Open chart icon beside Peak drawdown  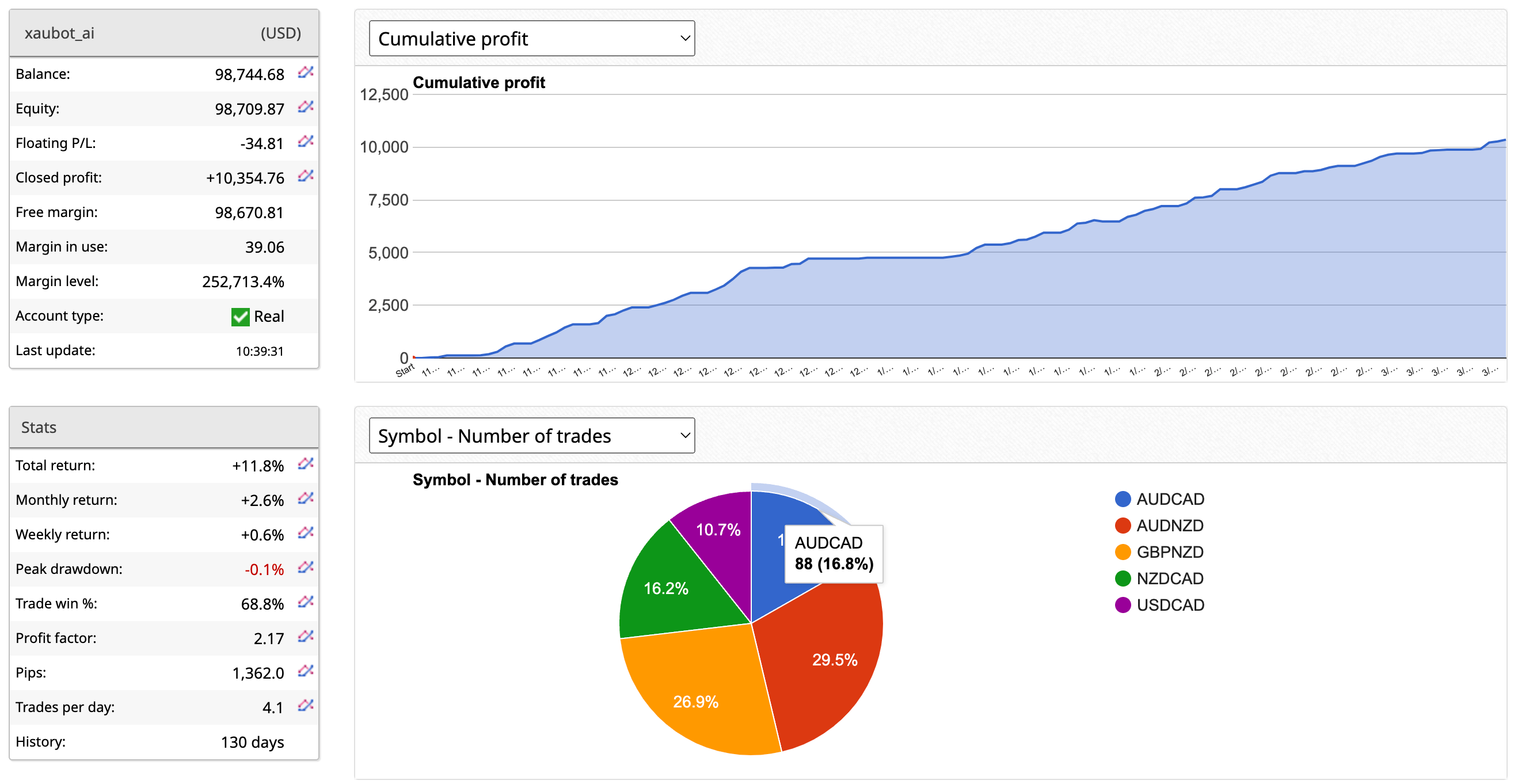[306, 568]
